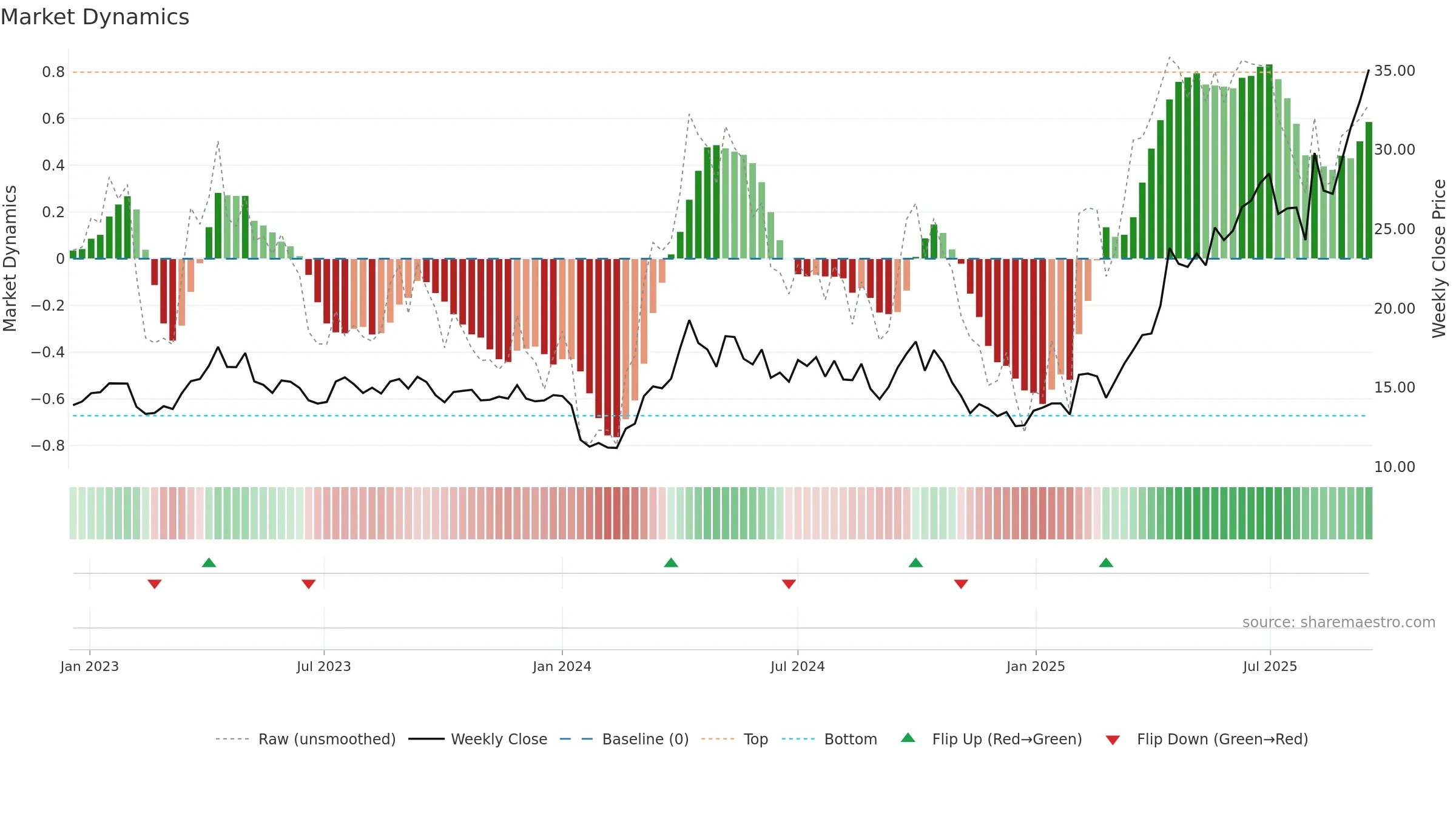Click the Weekly Close Price axis title
The width and height of the screenshot is (1456, 819).
click(1439, 258)
